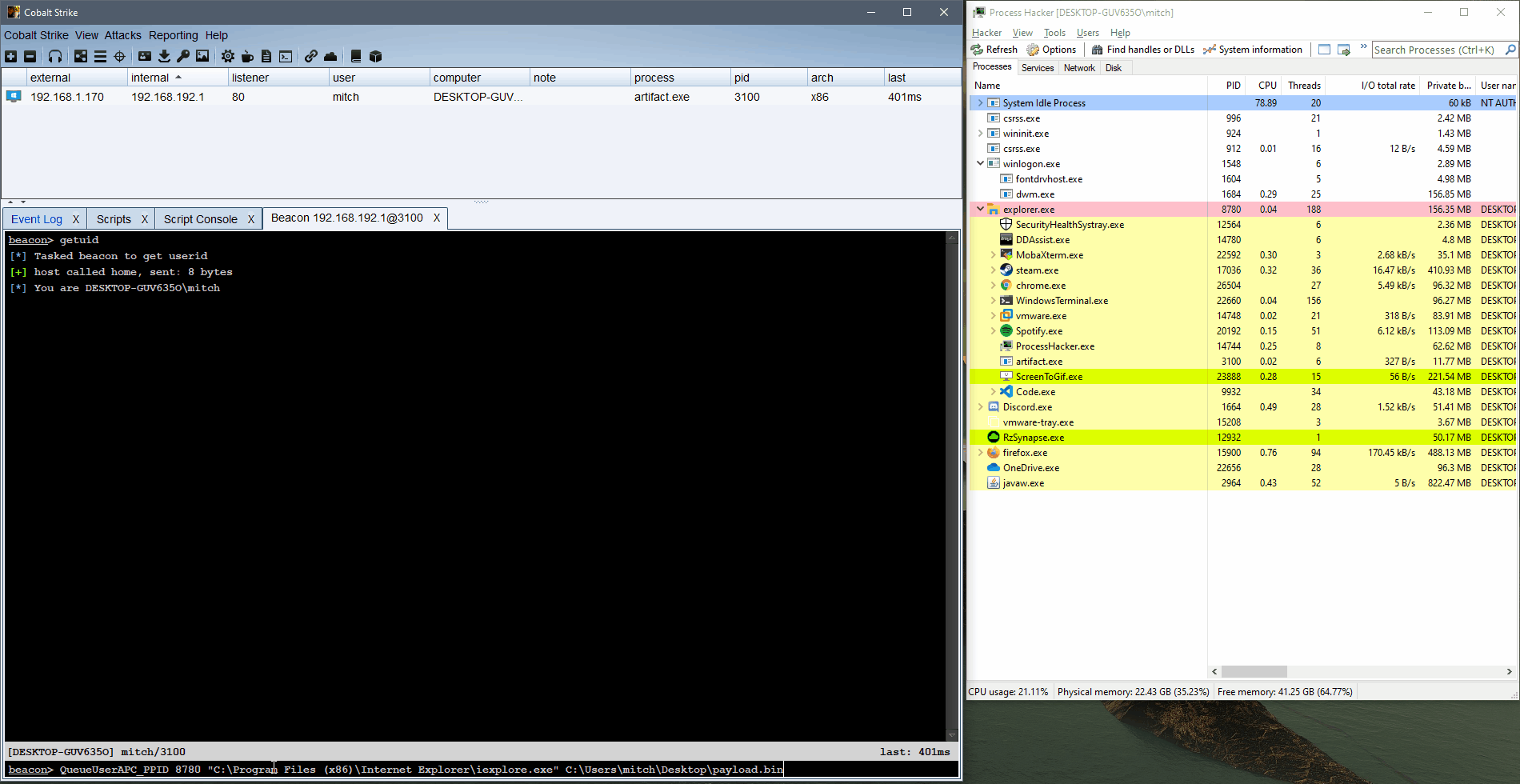This screenshot has height=784, width=1520.
Task: Open the Attacks menu in Cobalt Strike
Action: [x=122, y=35]
